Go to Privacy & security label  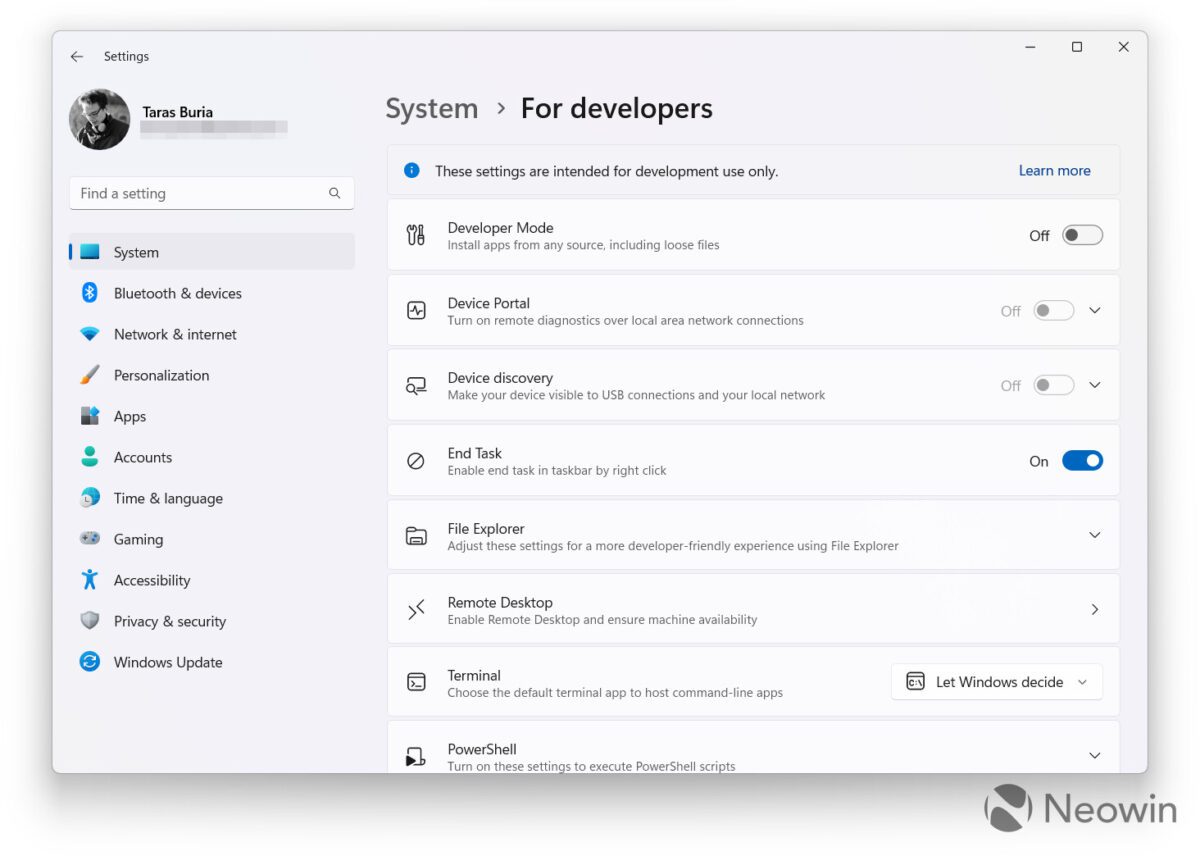pyautogui.click(x=170, y=621)
